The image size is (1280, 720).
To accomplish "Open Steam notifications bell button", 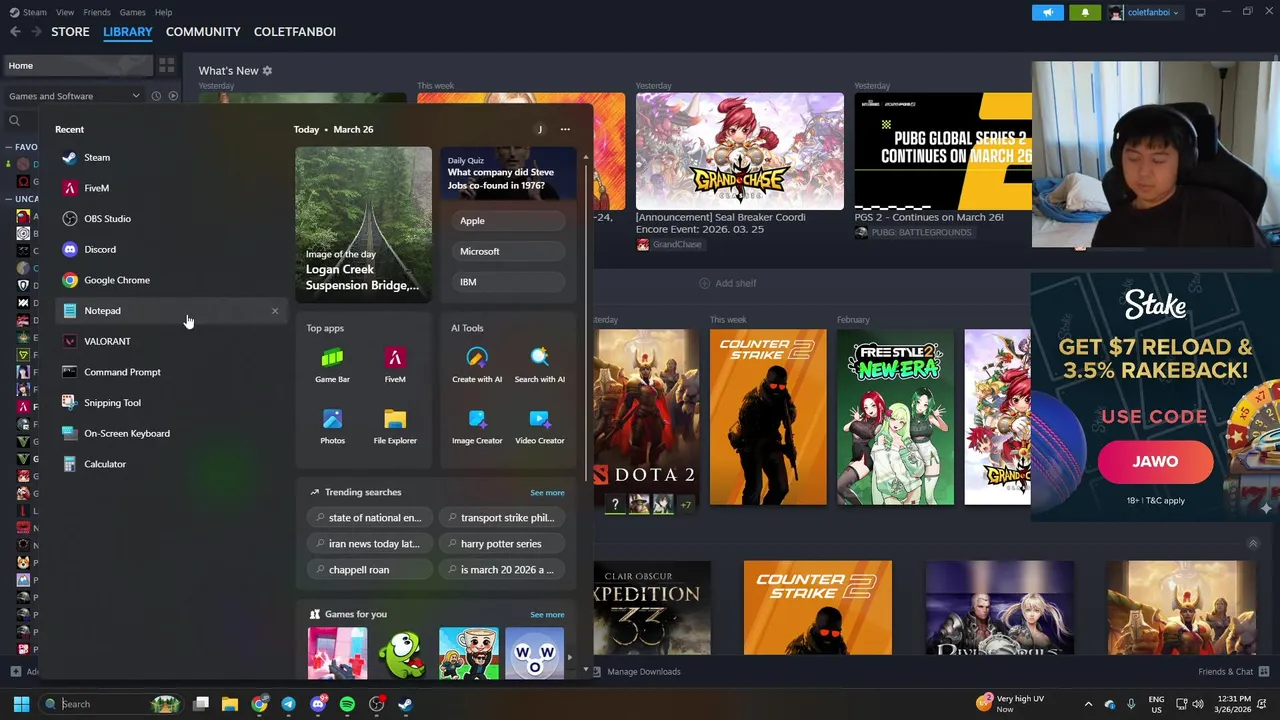I will [1085, 12].
